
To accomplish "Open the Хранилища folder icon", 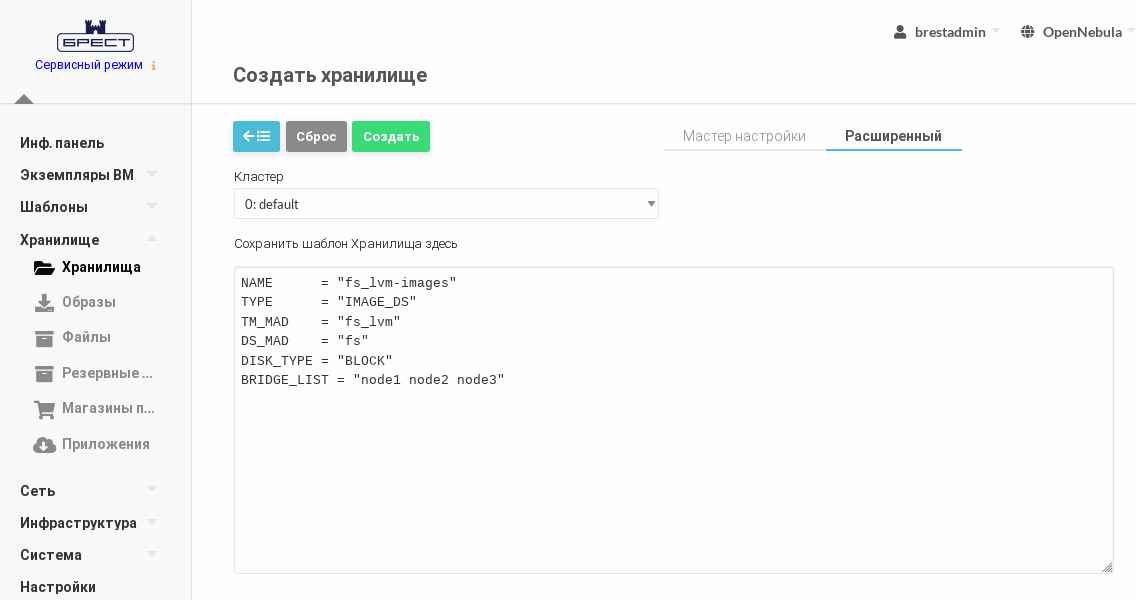I will pyautogui.click(x=44, y=267).
